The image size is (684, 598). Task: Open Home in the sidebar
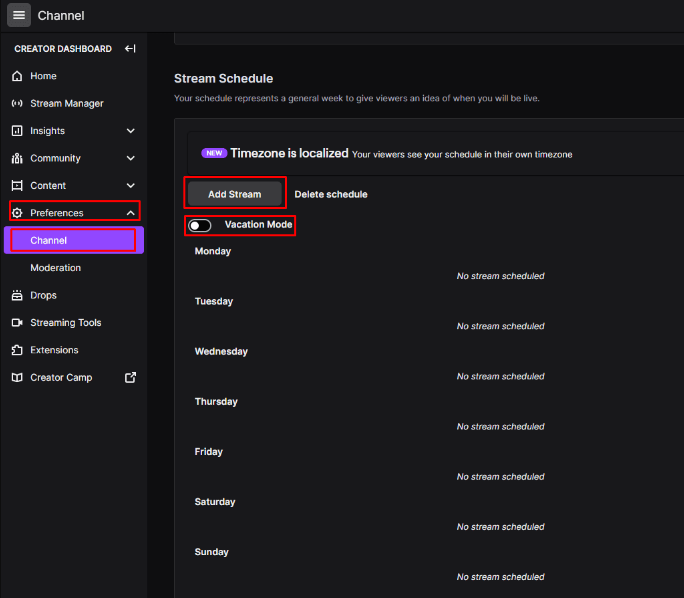click(x=73, y=76)
